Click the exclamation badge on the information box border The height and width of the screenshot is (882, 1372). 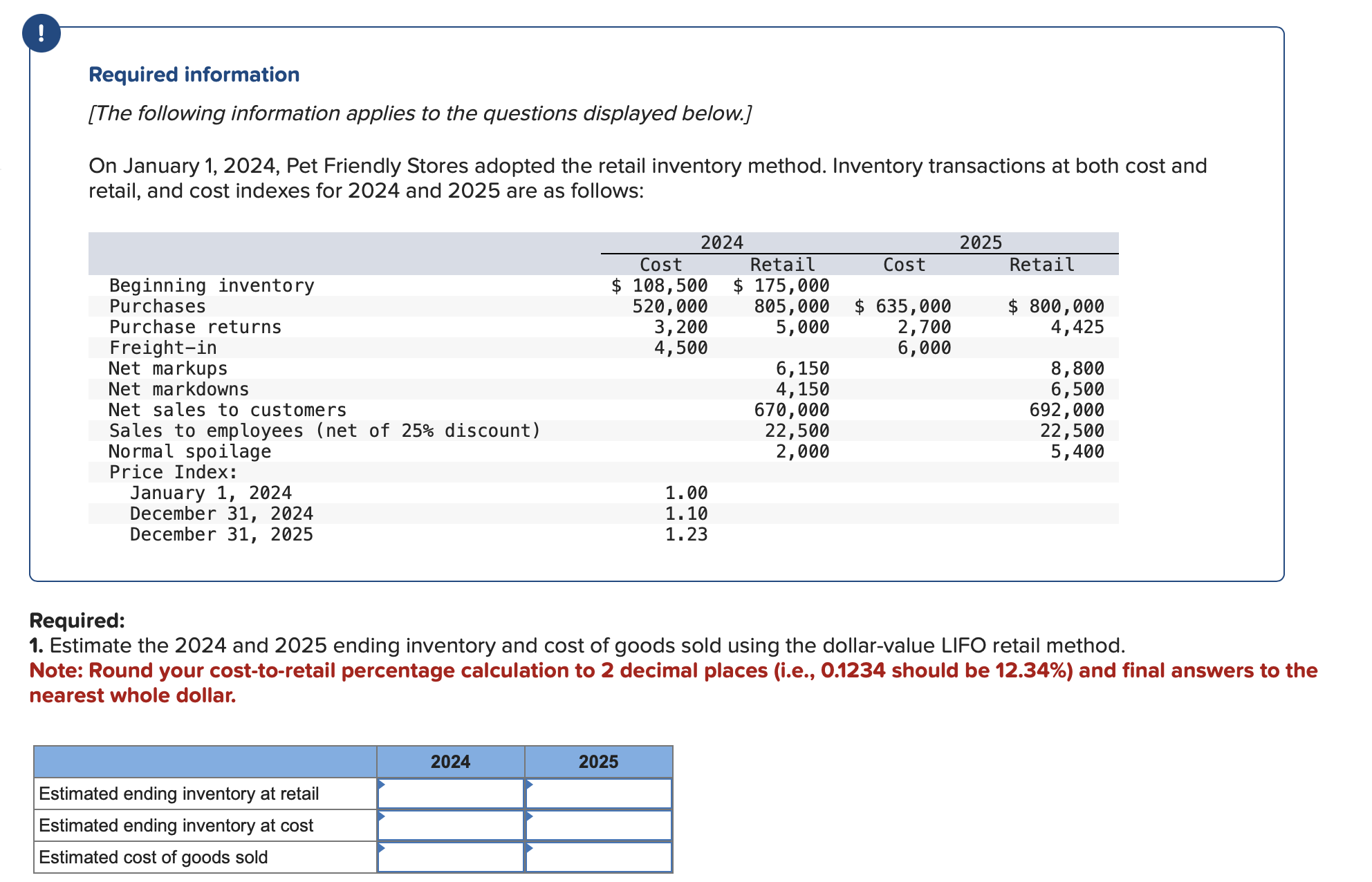(41, 32)
